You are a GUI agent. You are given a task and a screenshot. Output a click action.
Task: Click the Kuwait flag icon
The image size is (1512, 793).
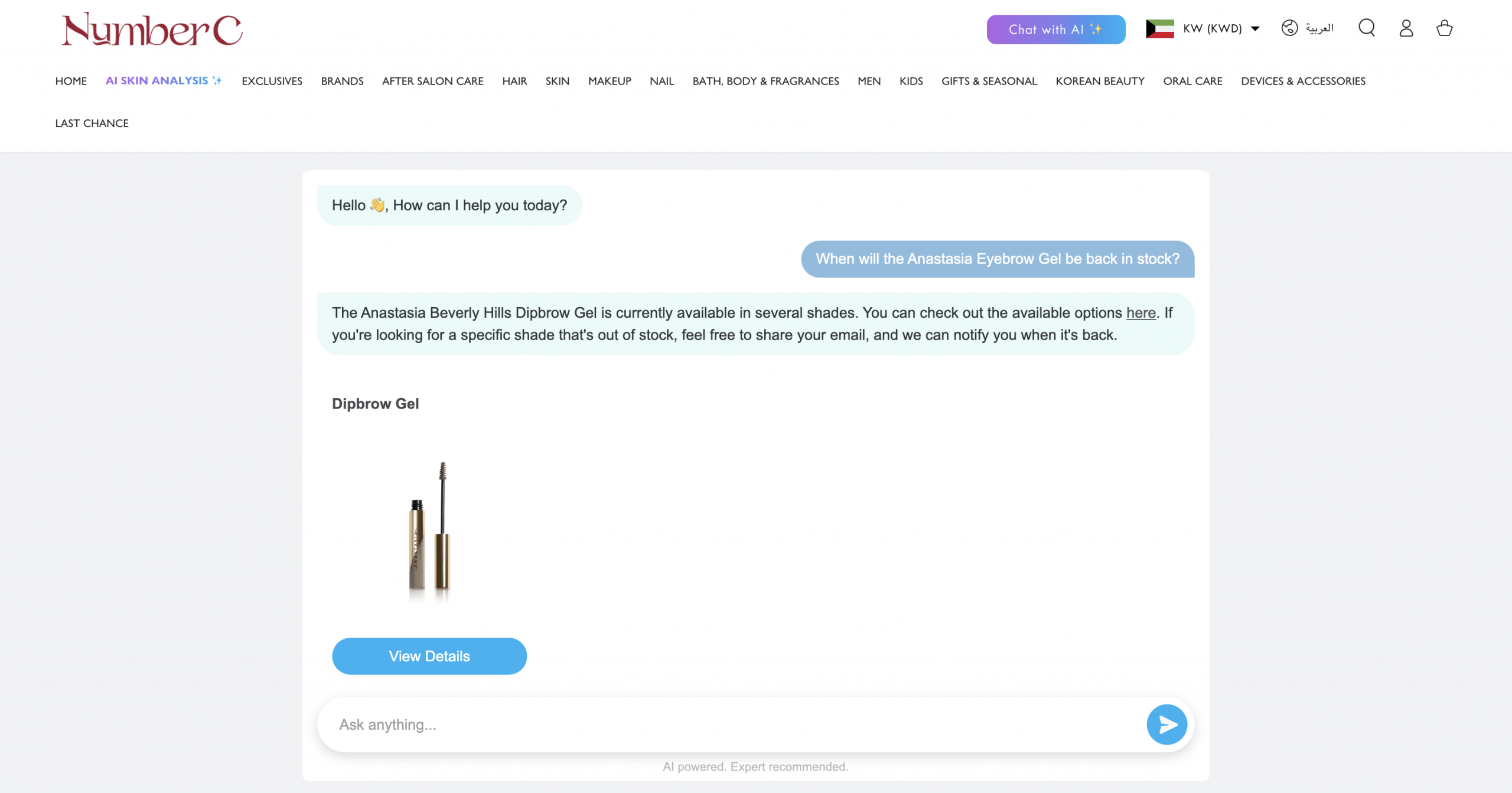point(1160,28)
